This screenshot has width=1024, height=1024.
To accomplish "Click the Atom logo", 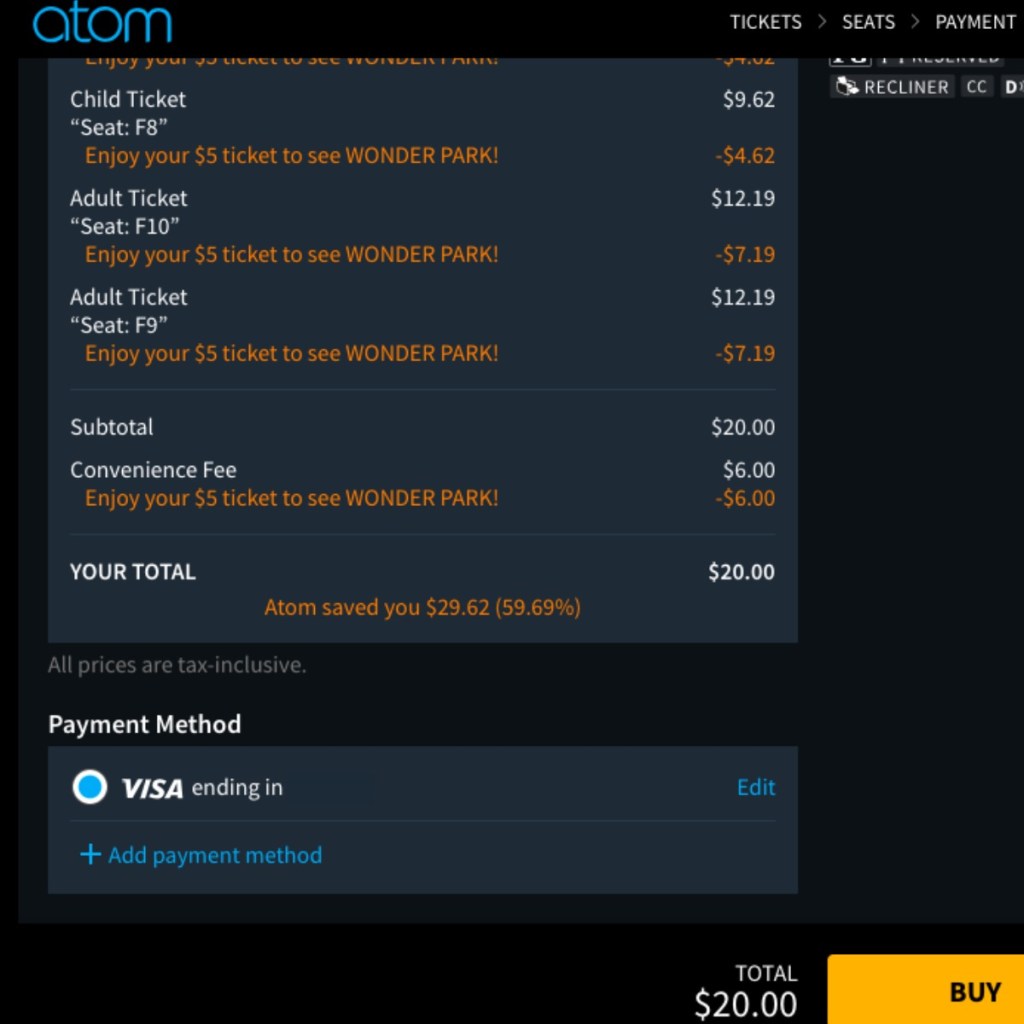I will pyautogui.click(x=102, y=24).
